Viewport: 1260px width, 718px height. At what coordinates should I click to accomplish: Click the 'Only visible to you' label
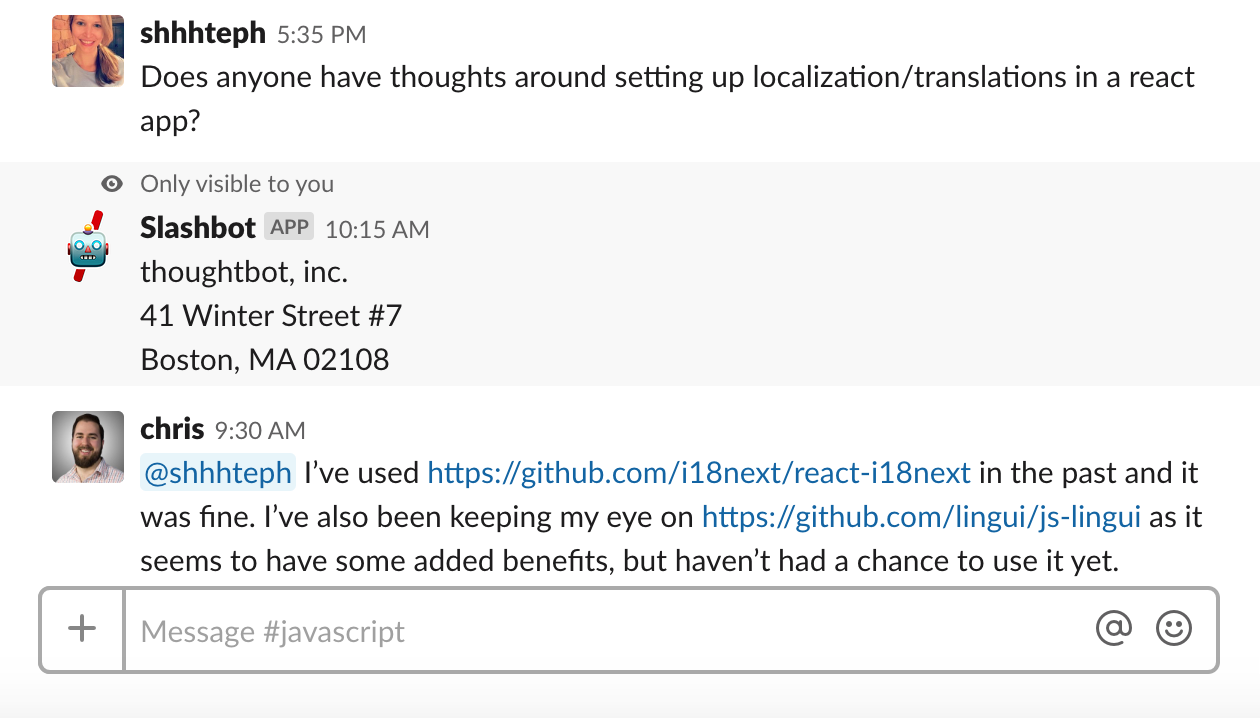(237, 184)
